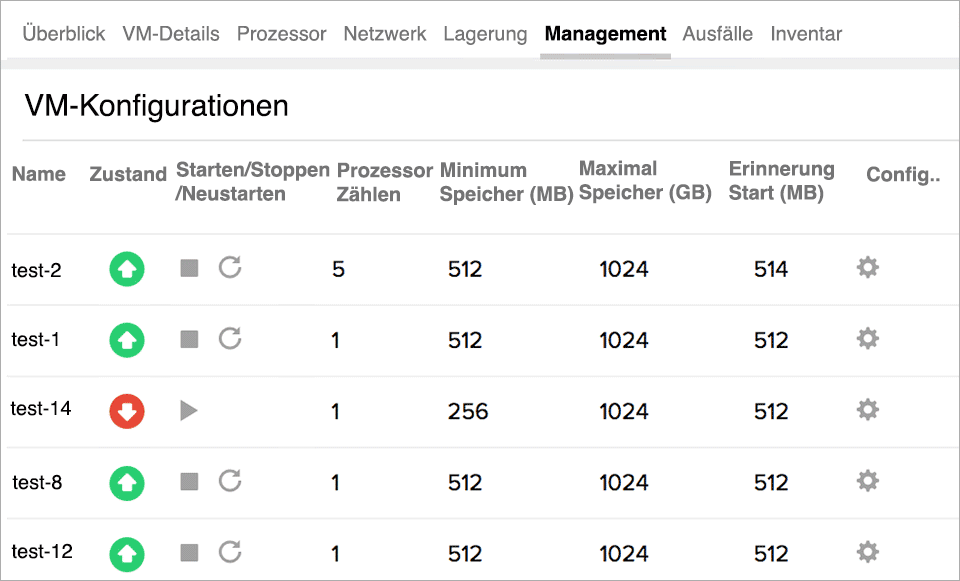Click the VM-Konfigurationen page heading

[x=157, y=105]
